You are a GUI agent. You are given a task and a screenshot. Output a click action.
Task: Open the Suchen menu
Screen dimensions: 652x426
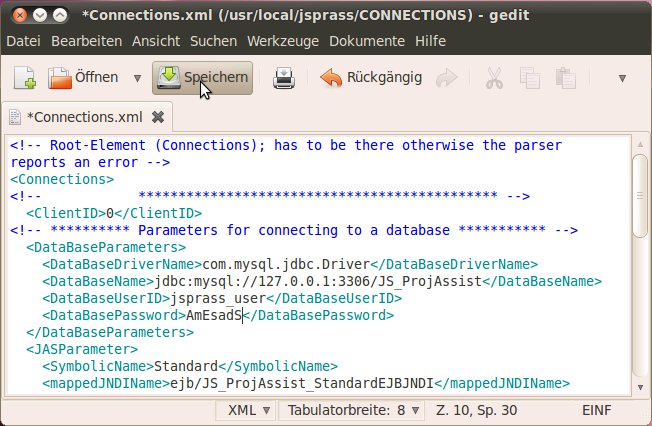click(213, 41)
